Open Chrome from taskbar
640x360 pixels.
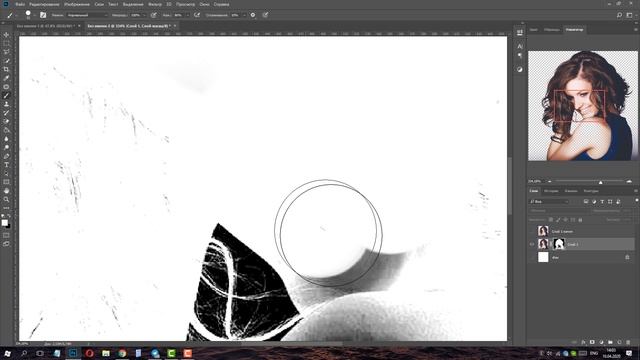[122, 353]
